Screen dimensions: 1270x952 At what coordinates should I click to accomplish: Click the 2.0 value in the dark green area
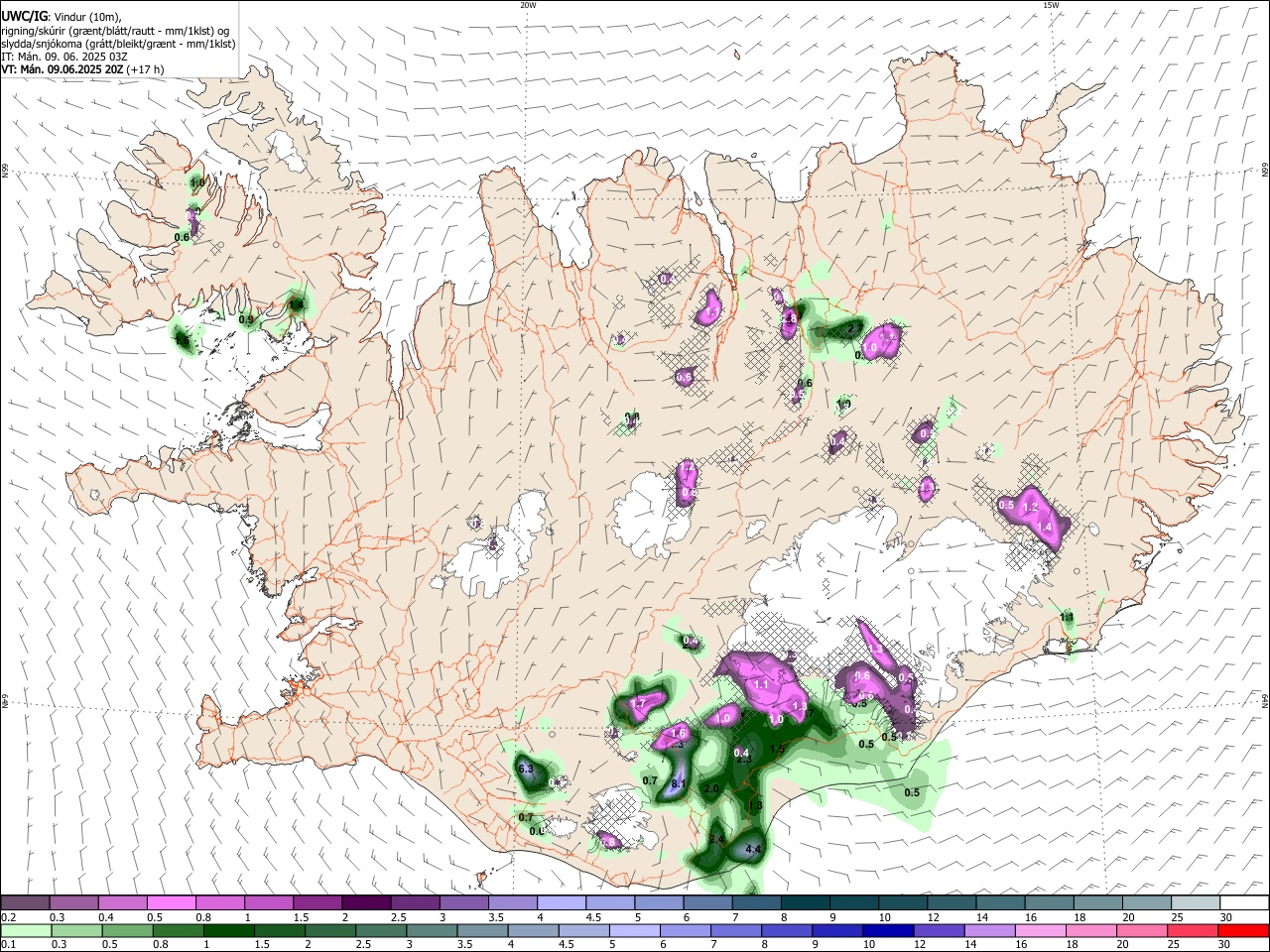711,788
